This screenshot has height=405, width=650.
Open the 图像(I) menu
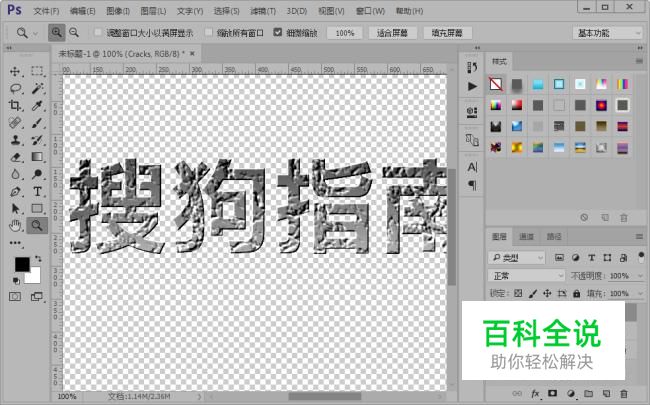(118, 11)
